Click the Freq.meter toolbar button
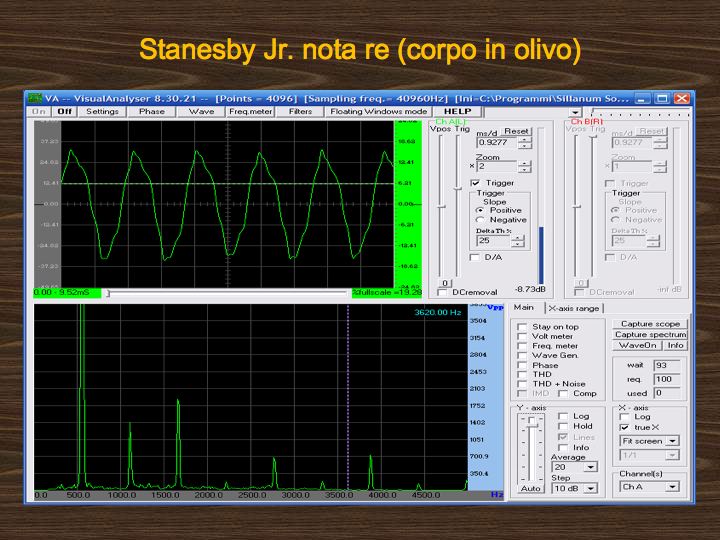This screenshot has height=540, width=720. 250,112
